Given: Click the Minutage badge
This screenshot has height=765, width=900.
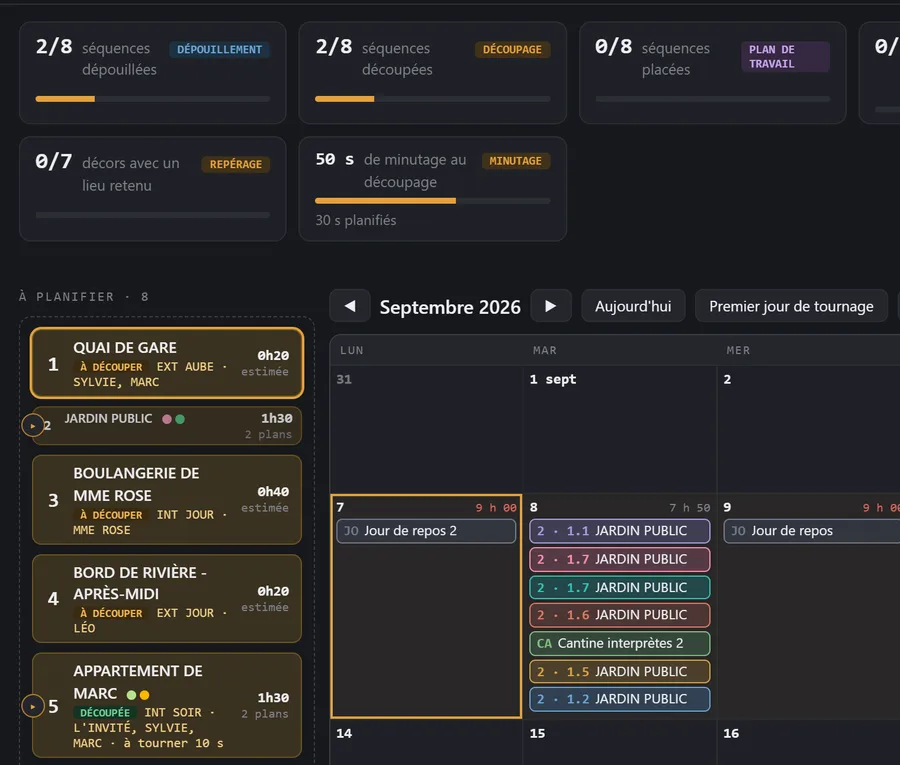Looking at the screenshot, I should click(x=515, y=161).
